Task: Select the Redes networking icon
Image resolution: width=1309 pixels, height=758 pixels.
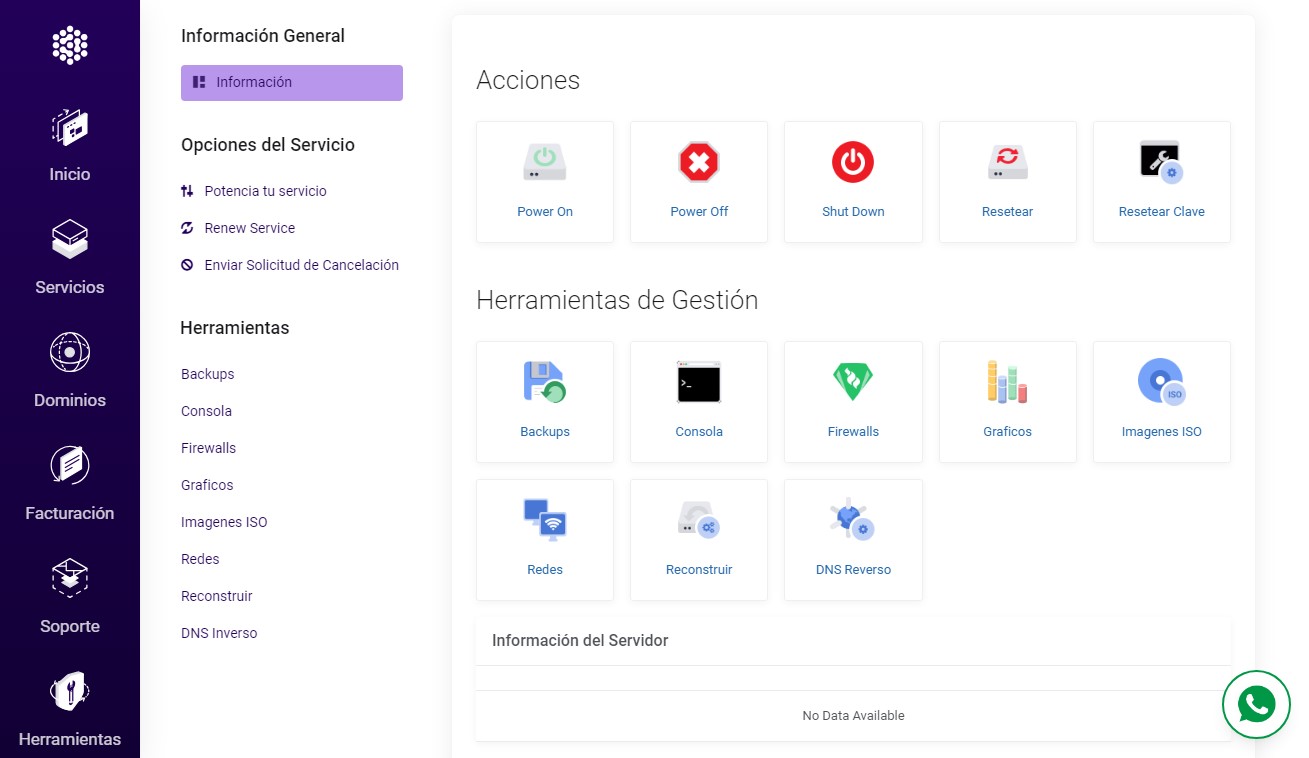Action: [545, 519]
